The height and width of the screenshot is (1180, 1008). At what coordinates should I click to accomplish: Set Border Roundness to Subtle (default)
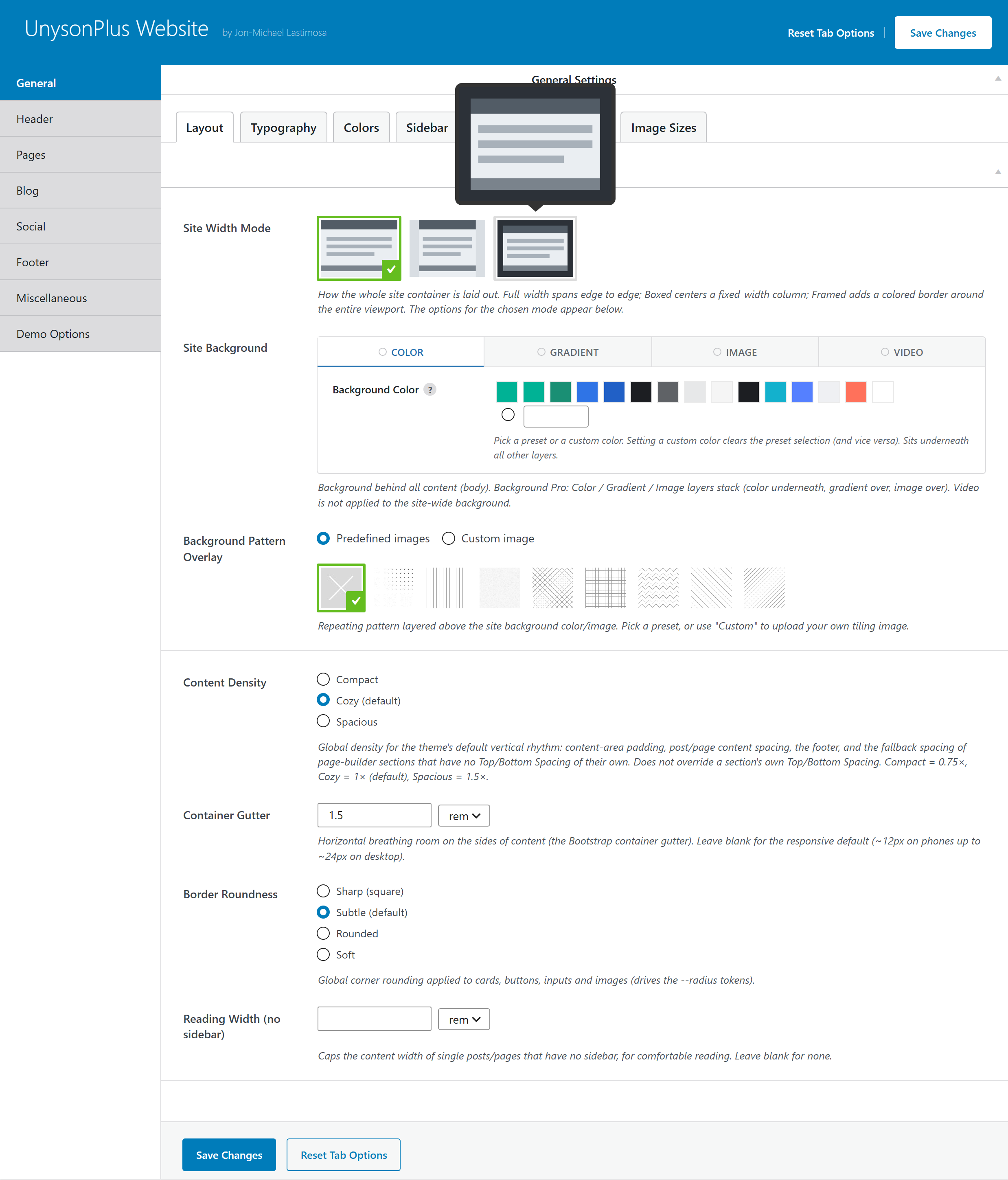(x=324, y=912)
